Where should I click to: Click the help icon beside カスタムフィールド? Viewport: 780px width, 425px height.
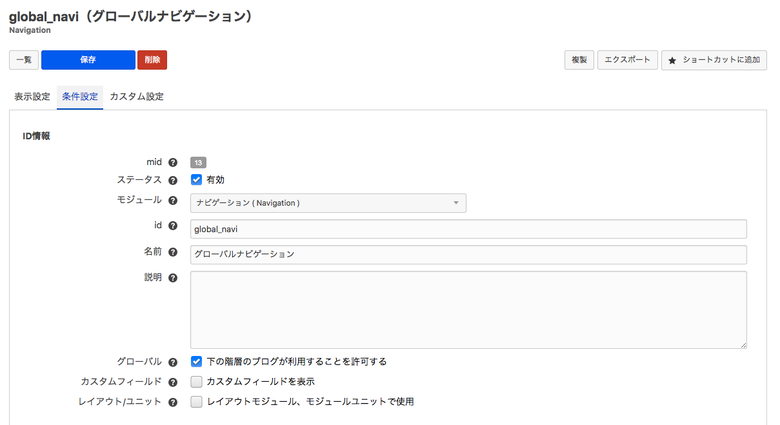[173, 382]
